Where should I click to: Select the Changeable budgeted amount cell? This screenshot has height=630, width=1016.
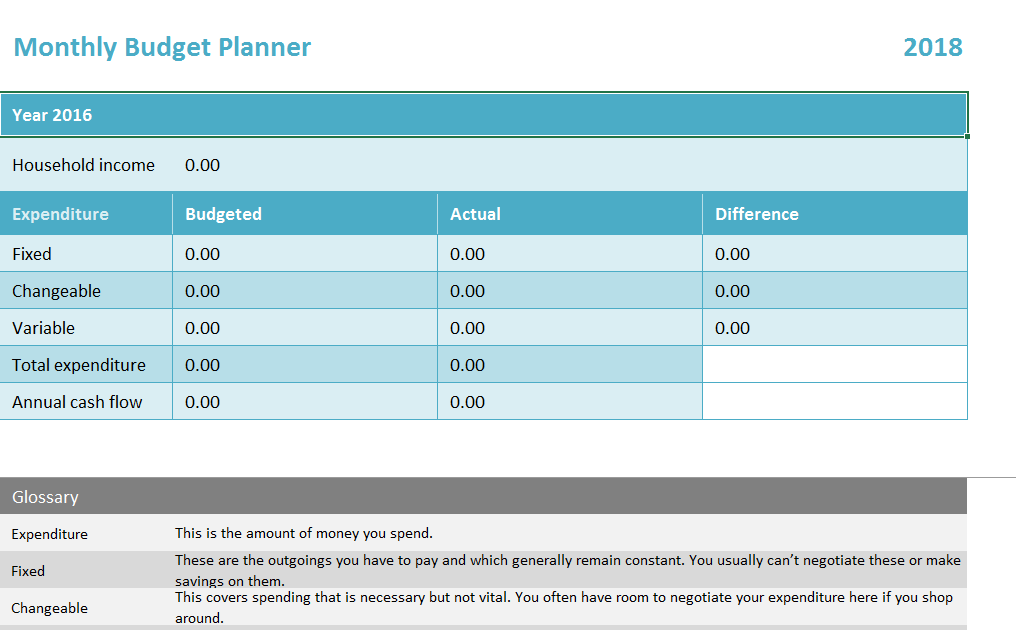pyautogui.click(x=305, y=290)
